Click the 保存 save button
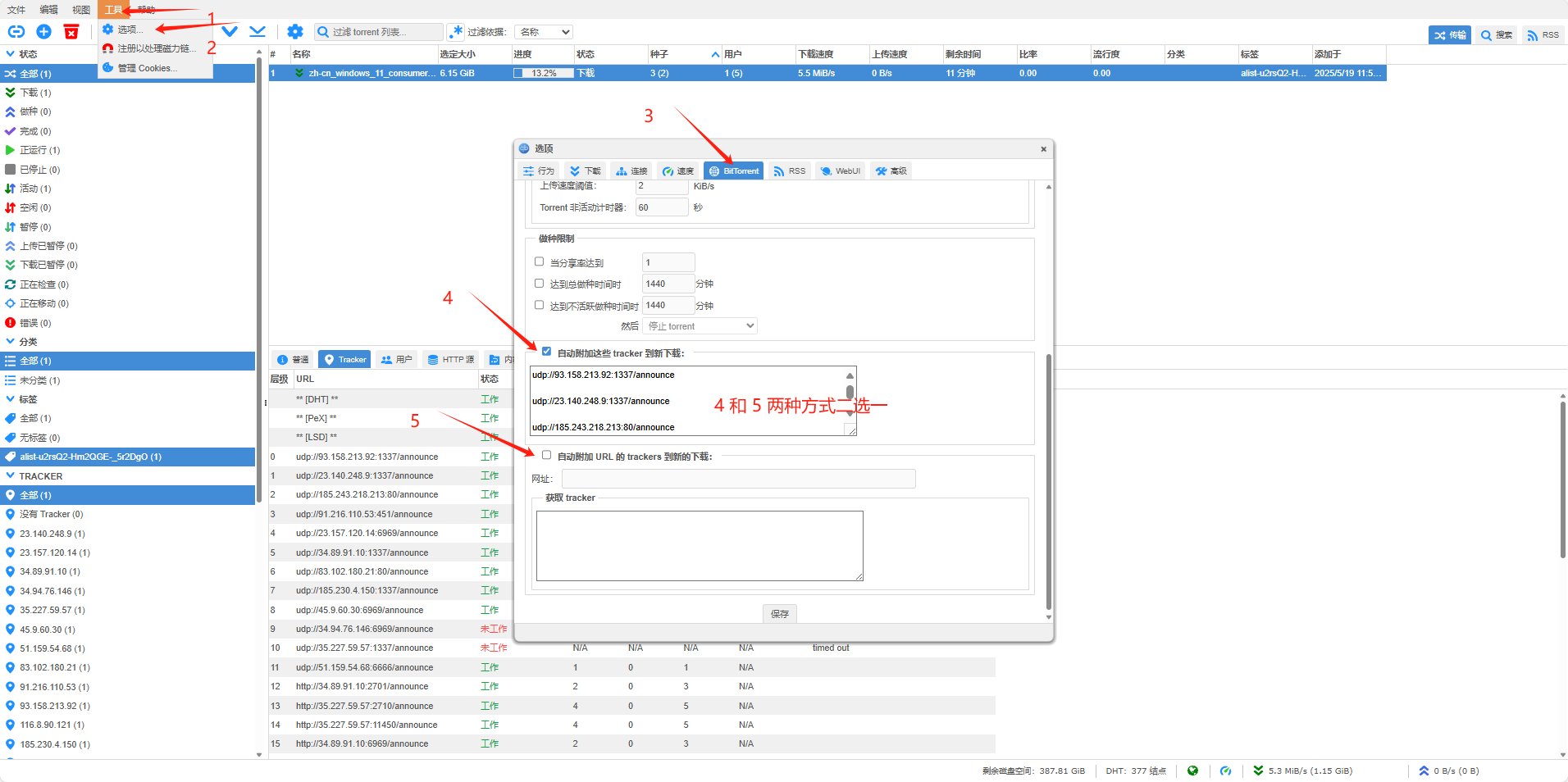 coord(780,614)
